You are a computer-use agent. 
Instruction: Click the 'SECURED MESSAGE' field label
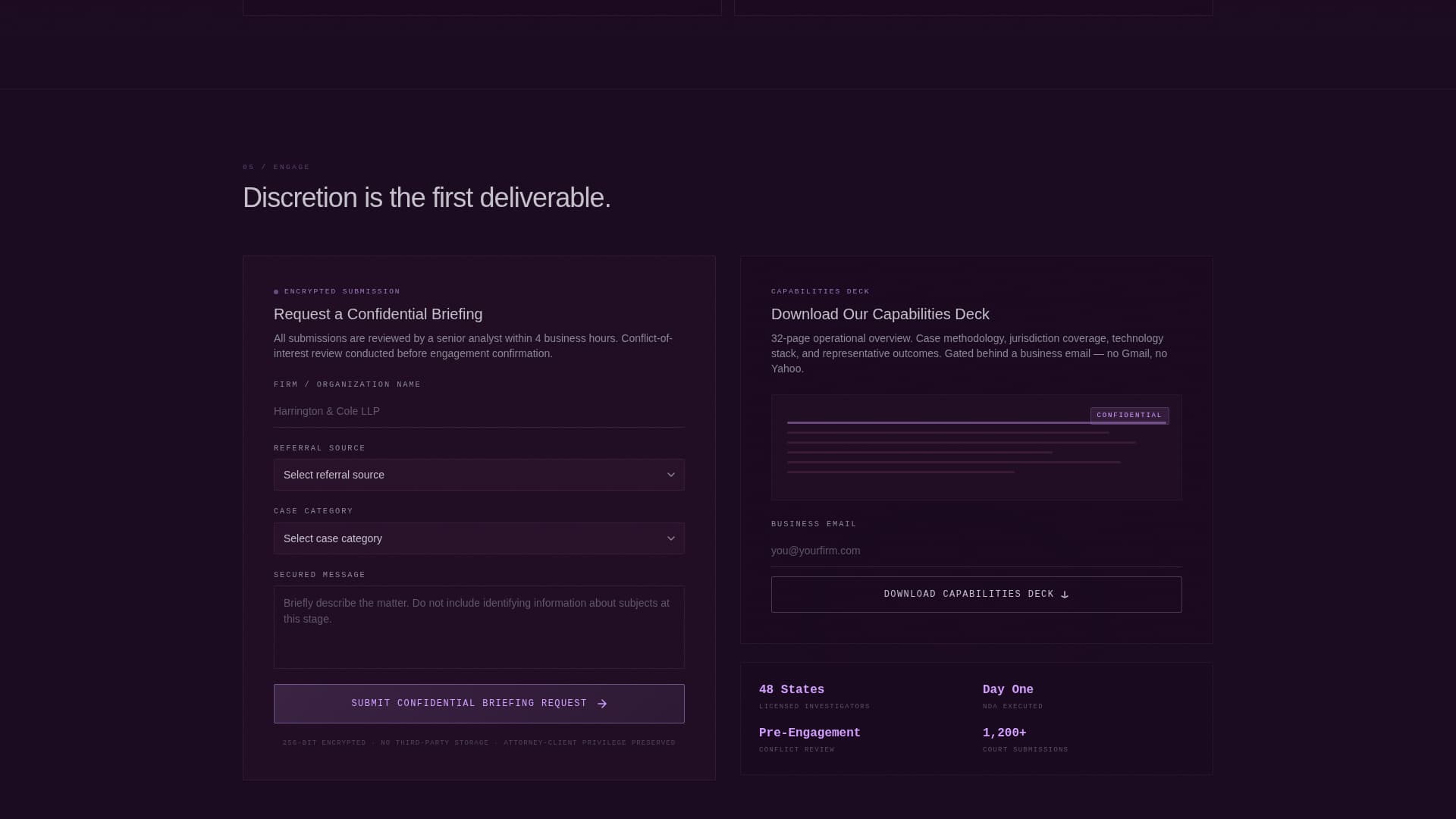tap(319, 575)
